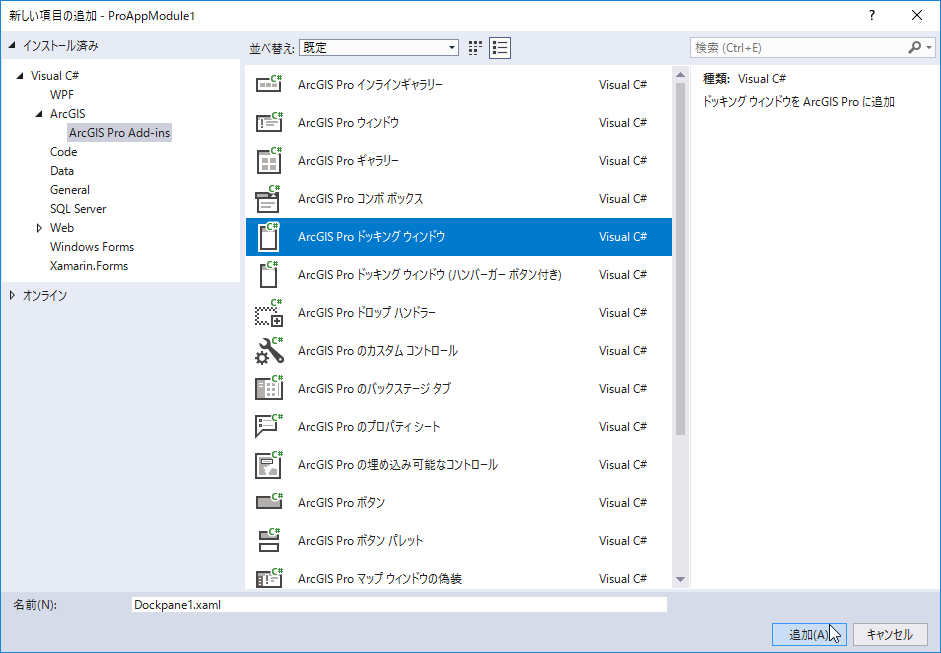Screen dimensions: 941x653
Task: Click the ArcGIS Pro ウィンドウ template icon
Action: 269,122
